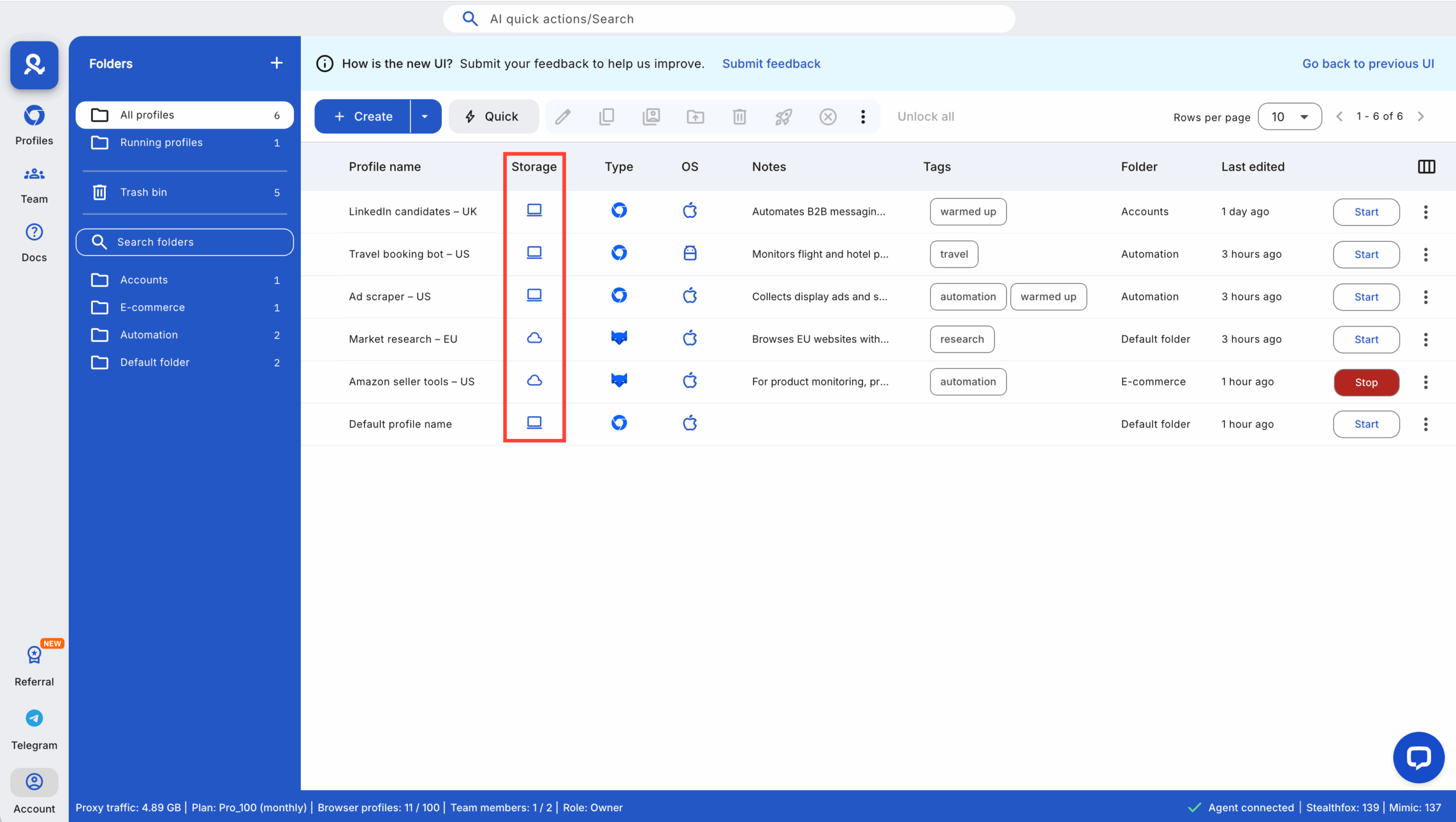Open column visibility settings icon

point(1427,166)
